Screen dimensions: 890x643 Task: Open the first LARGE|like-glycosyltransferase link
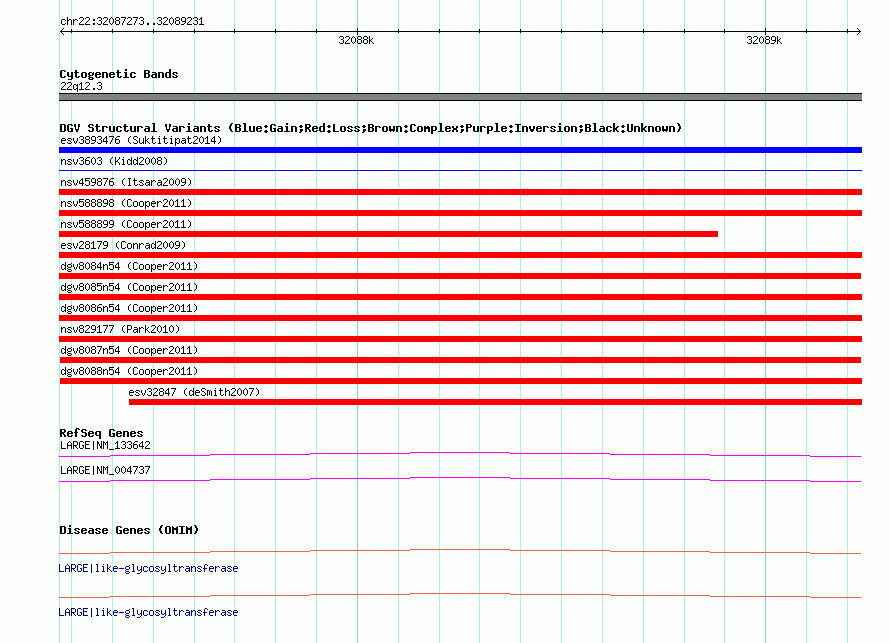click(148, 568)
